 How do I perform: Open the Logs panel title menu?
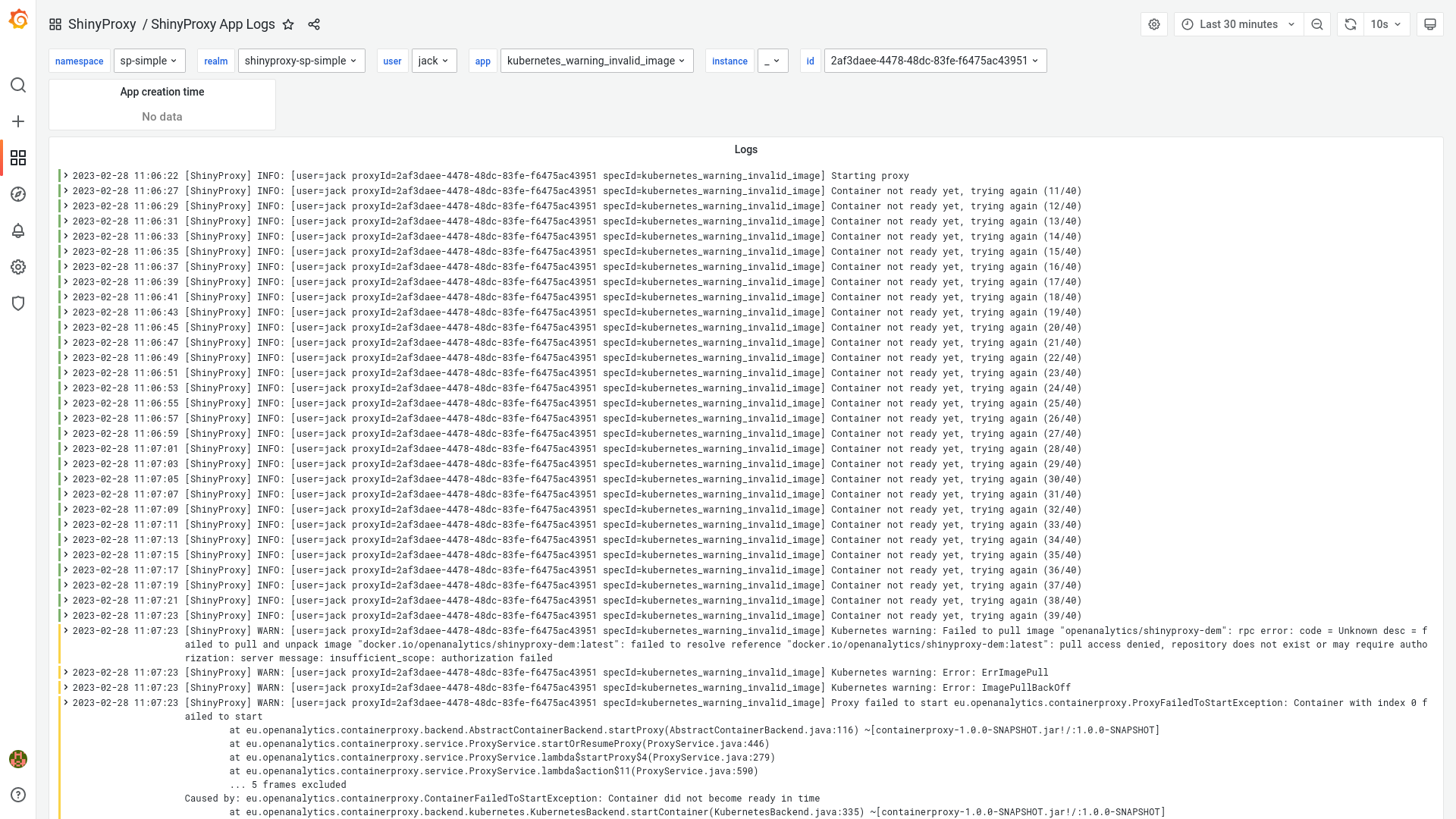tap(745, 149)
